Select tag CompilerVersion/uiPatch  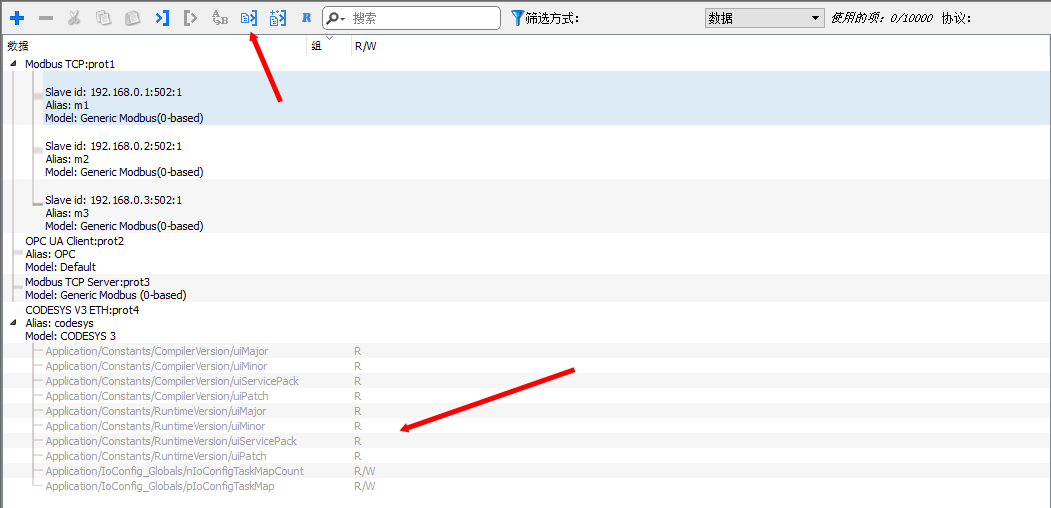(x=157, y=396)
